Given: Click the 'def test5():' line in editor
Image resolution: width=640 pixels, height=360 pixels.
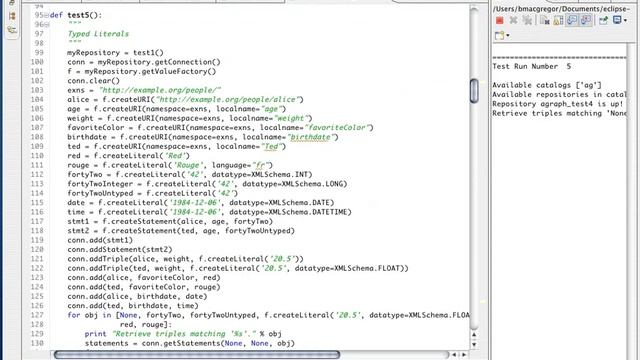Looking at the screenshot, I should point(76,15).
